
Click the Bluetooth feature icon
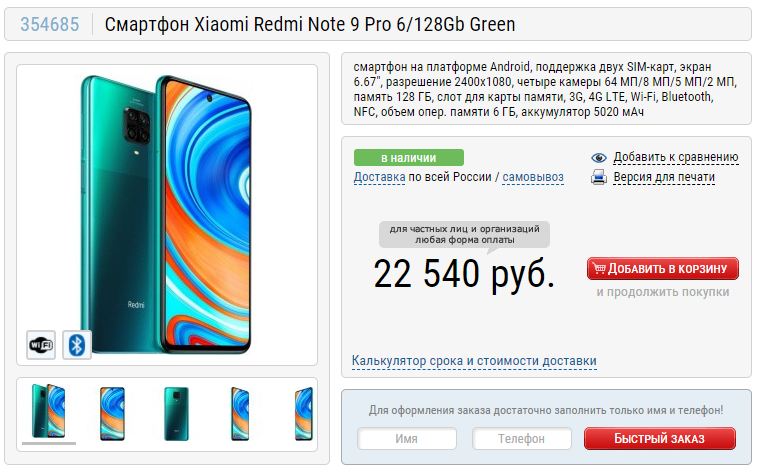click(x=77, y=346)
